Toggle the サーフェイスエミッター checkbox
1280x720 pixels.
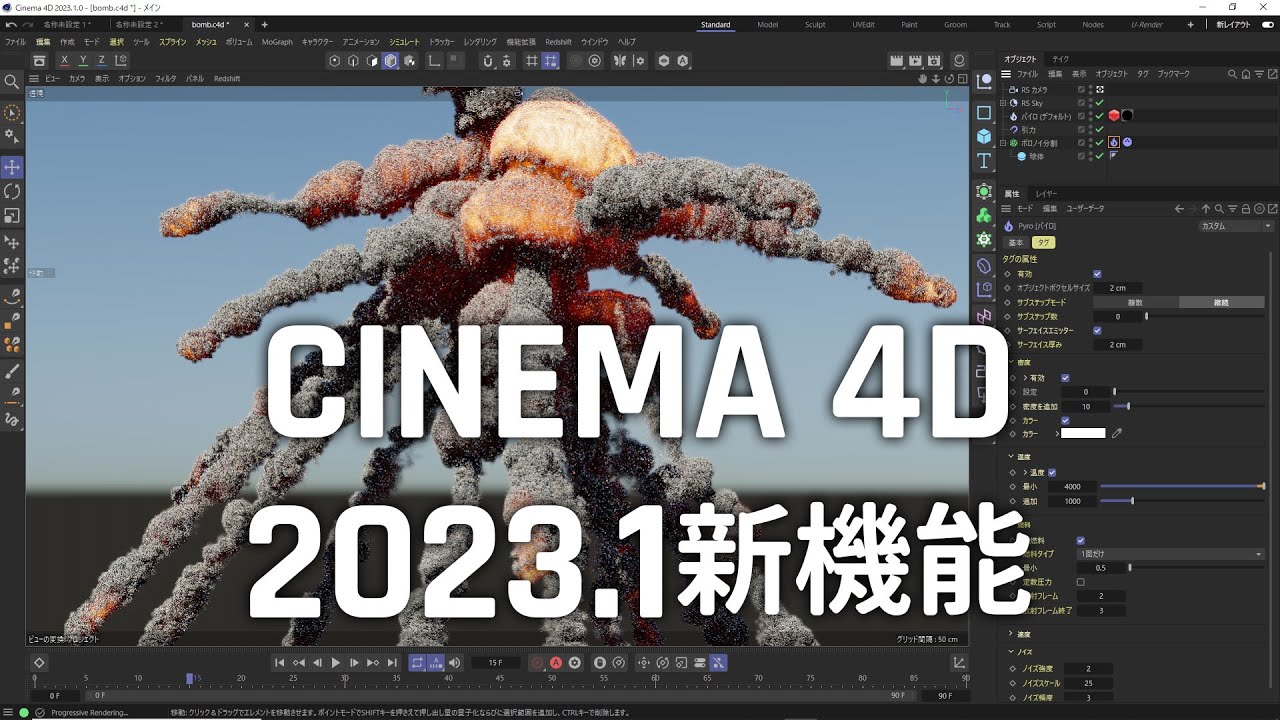[1097, 330]
